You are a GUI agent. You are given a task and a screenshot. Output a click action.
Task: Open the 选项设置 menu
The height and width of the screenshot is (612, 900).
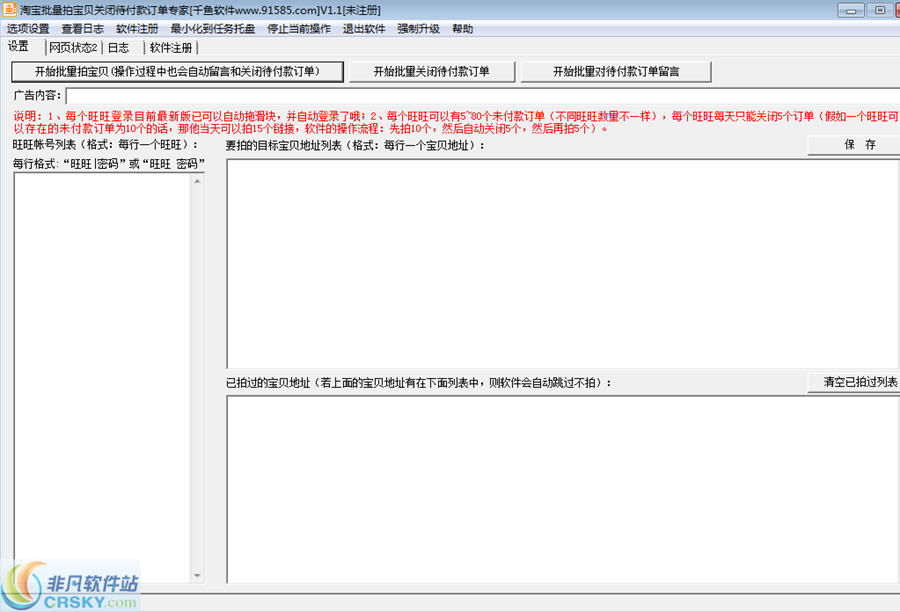28,29
